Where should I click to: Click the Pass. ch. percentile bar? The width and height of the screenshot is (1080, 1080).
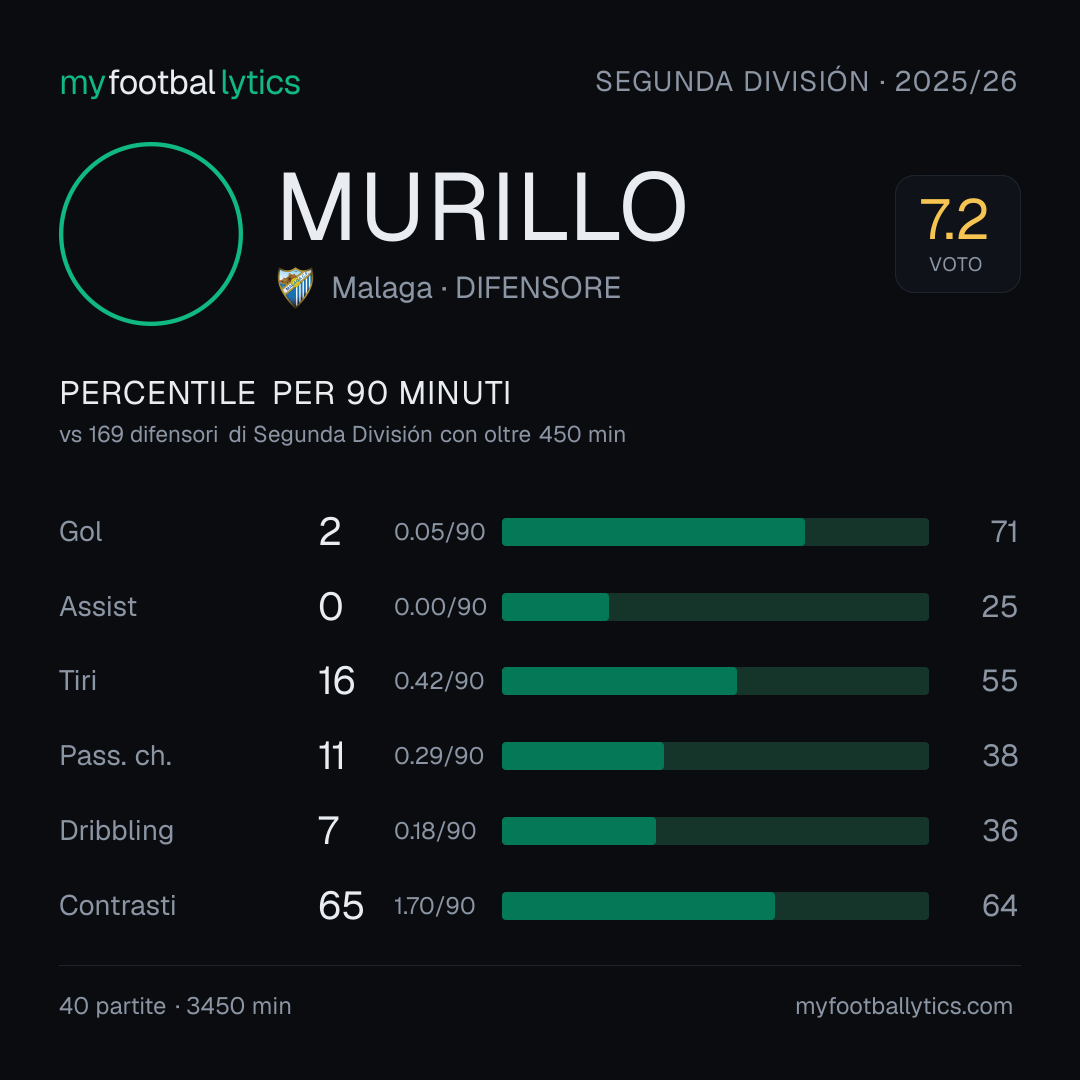coord(715,756)
